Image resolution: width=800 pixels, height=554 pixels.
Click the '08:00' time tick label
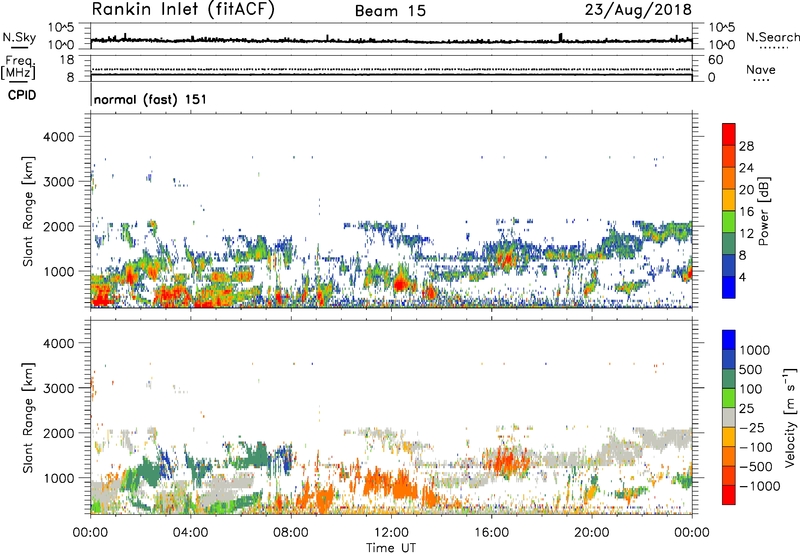[x=291, y=533]
